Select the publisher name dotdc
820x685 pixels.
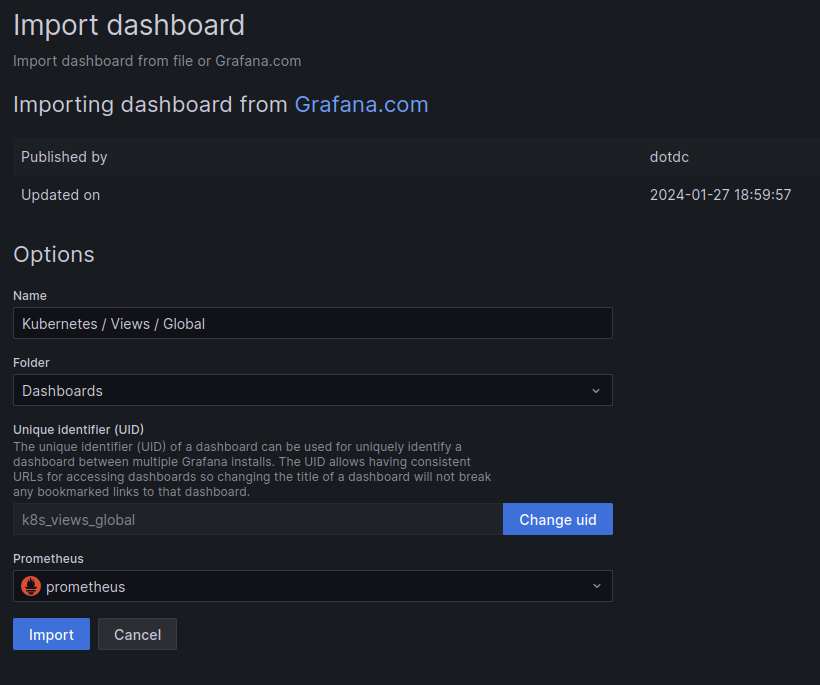click(669, 157)
